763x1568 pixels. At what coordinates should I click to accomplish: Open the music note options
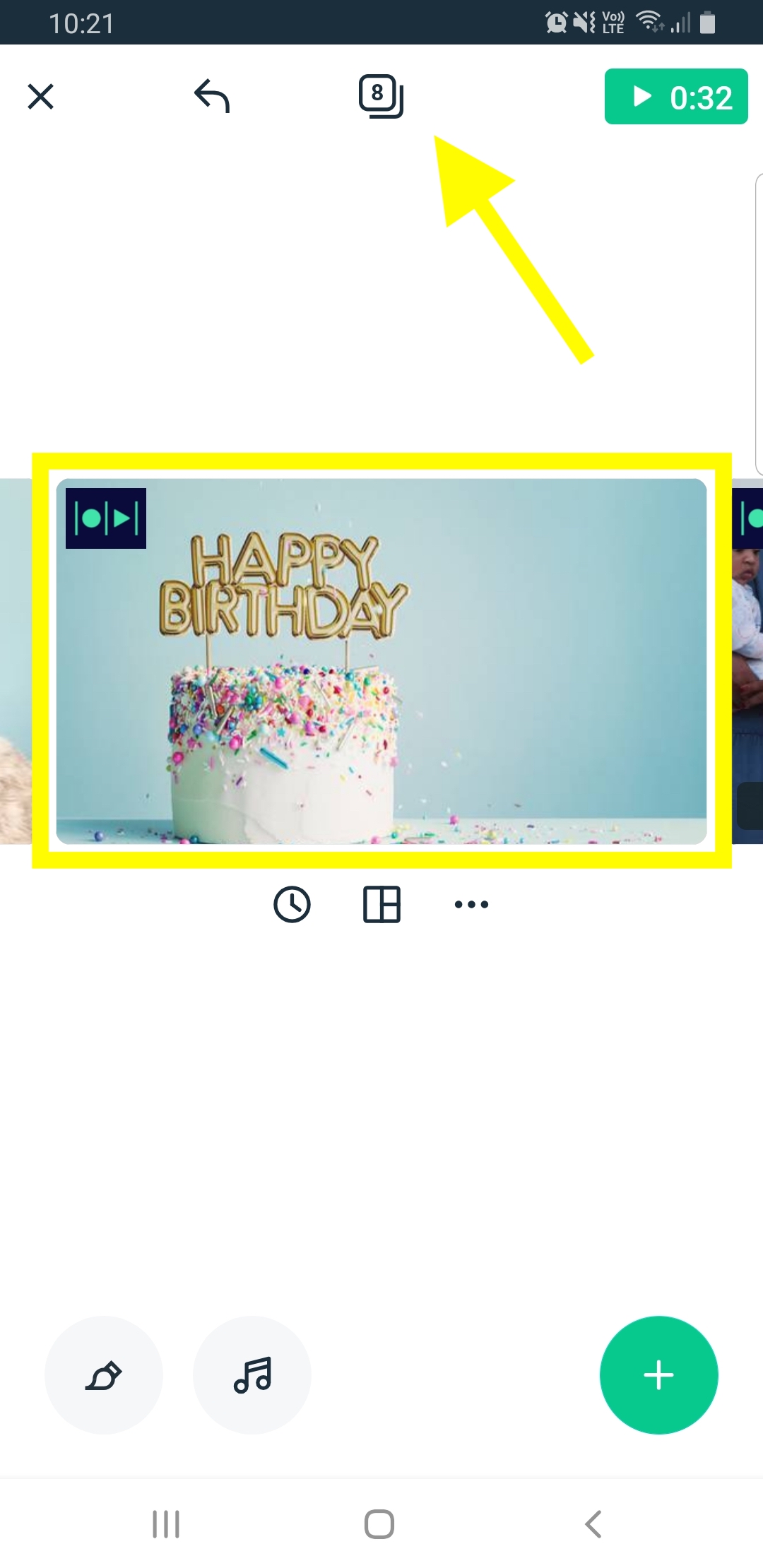click(252, 1375)
